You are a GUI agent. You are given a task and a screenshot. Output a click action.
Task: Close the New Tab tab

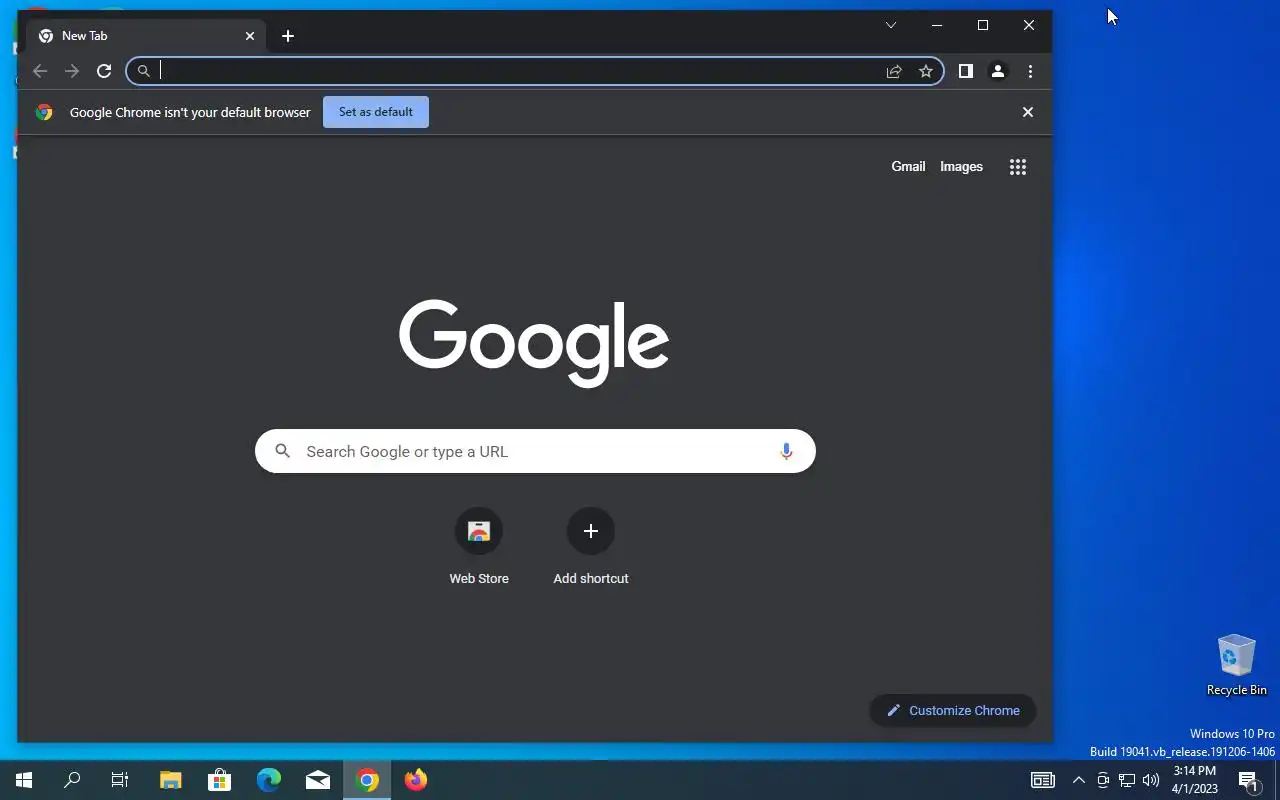pyautogui.click(x=250, y=36)
